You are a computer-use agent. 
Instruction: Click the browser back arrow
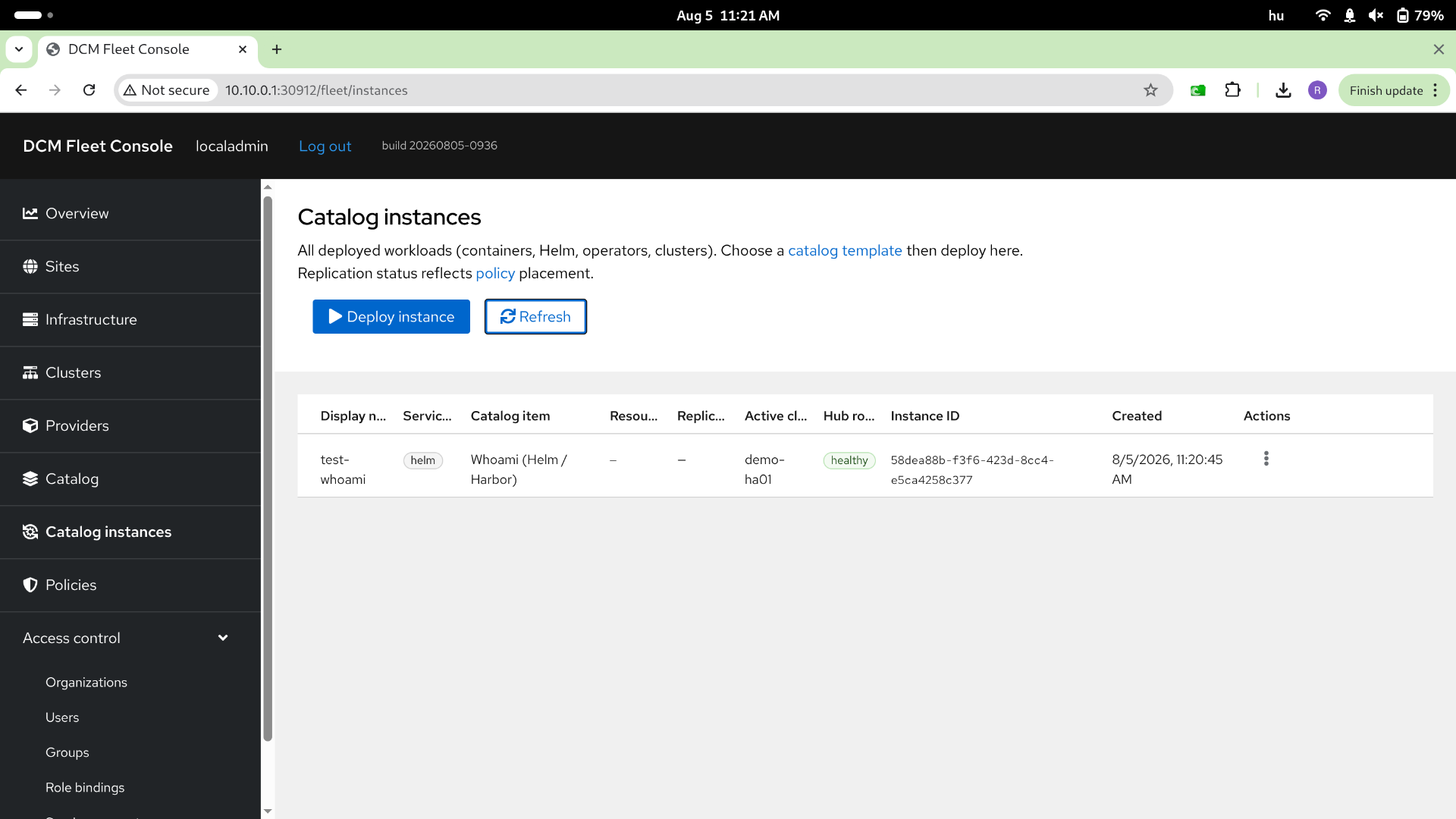point(20,90)
